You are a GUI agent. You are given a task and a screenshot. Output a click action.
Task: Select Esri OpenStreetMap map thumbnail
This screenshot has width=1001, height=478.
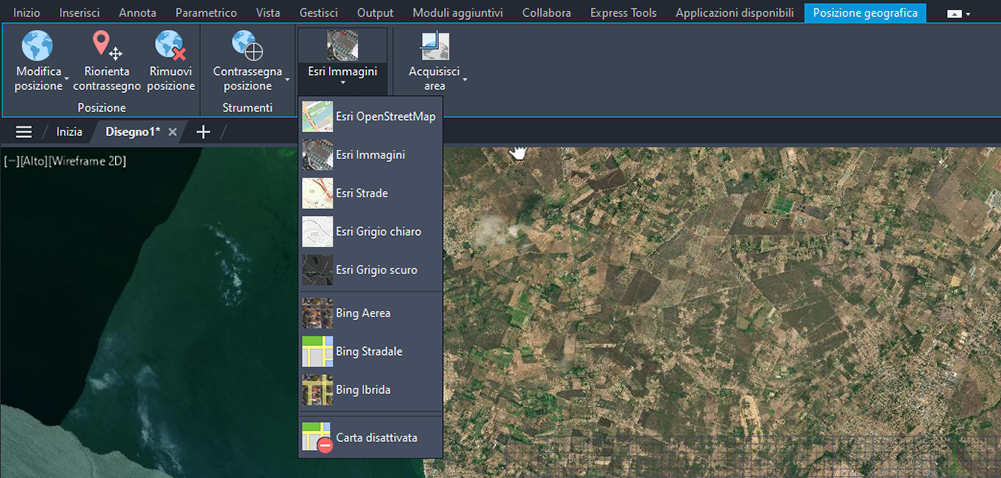(x=317, y=117)
